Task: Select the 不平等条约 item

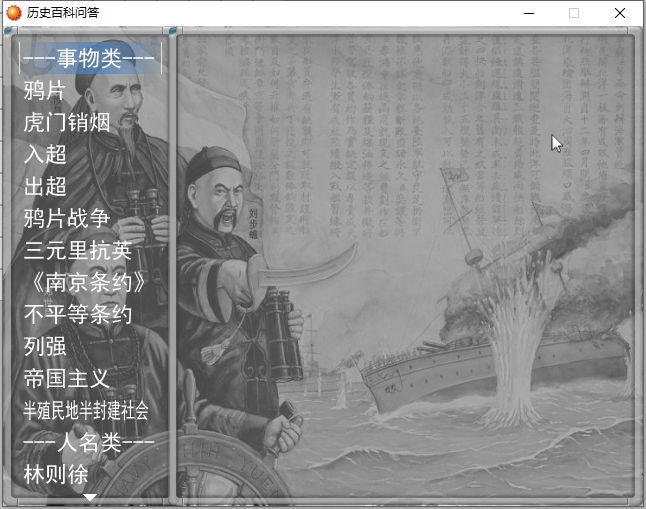Action: (x=77, y=314)
